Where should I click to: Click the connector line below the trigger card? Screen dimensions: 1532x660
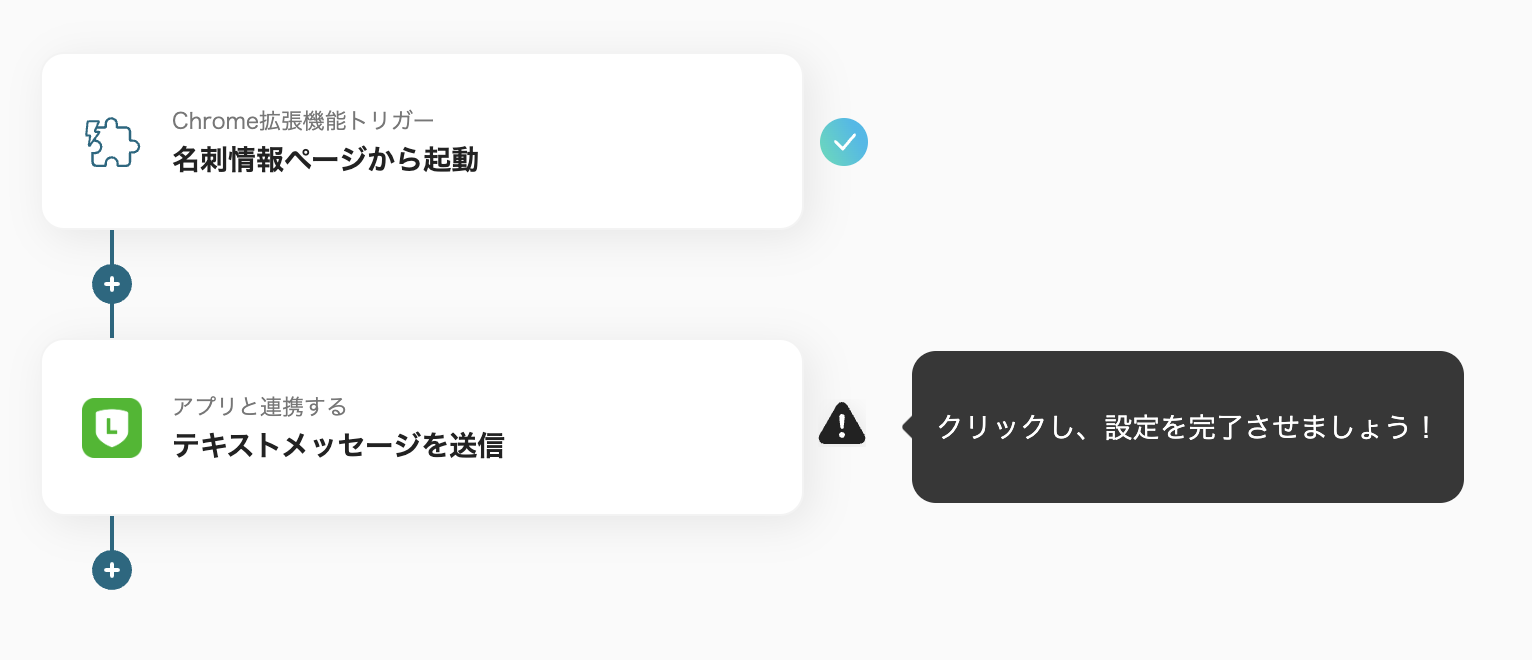[112, 247]
